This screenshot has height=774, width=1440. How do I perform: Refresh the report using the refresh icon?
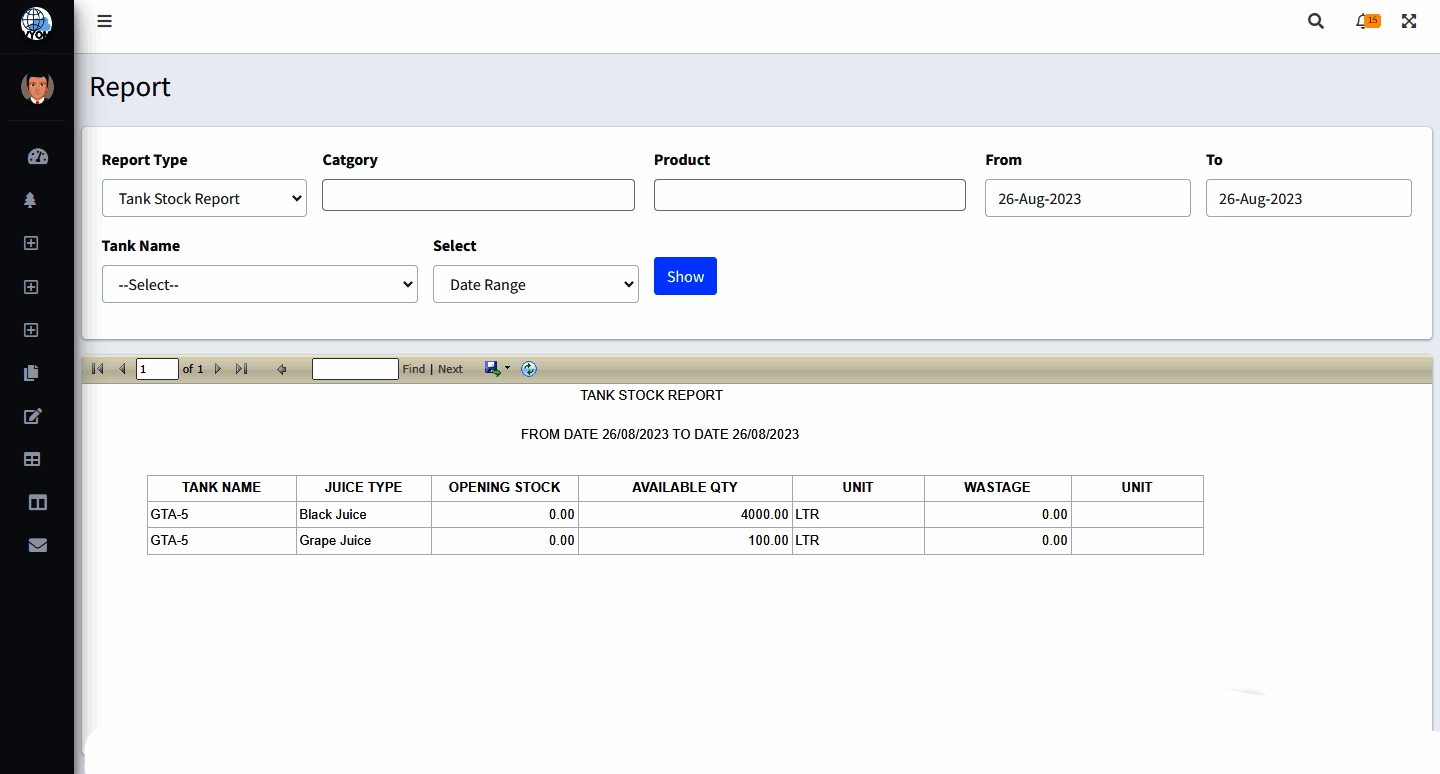point(529,368)
